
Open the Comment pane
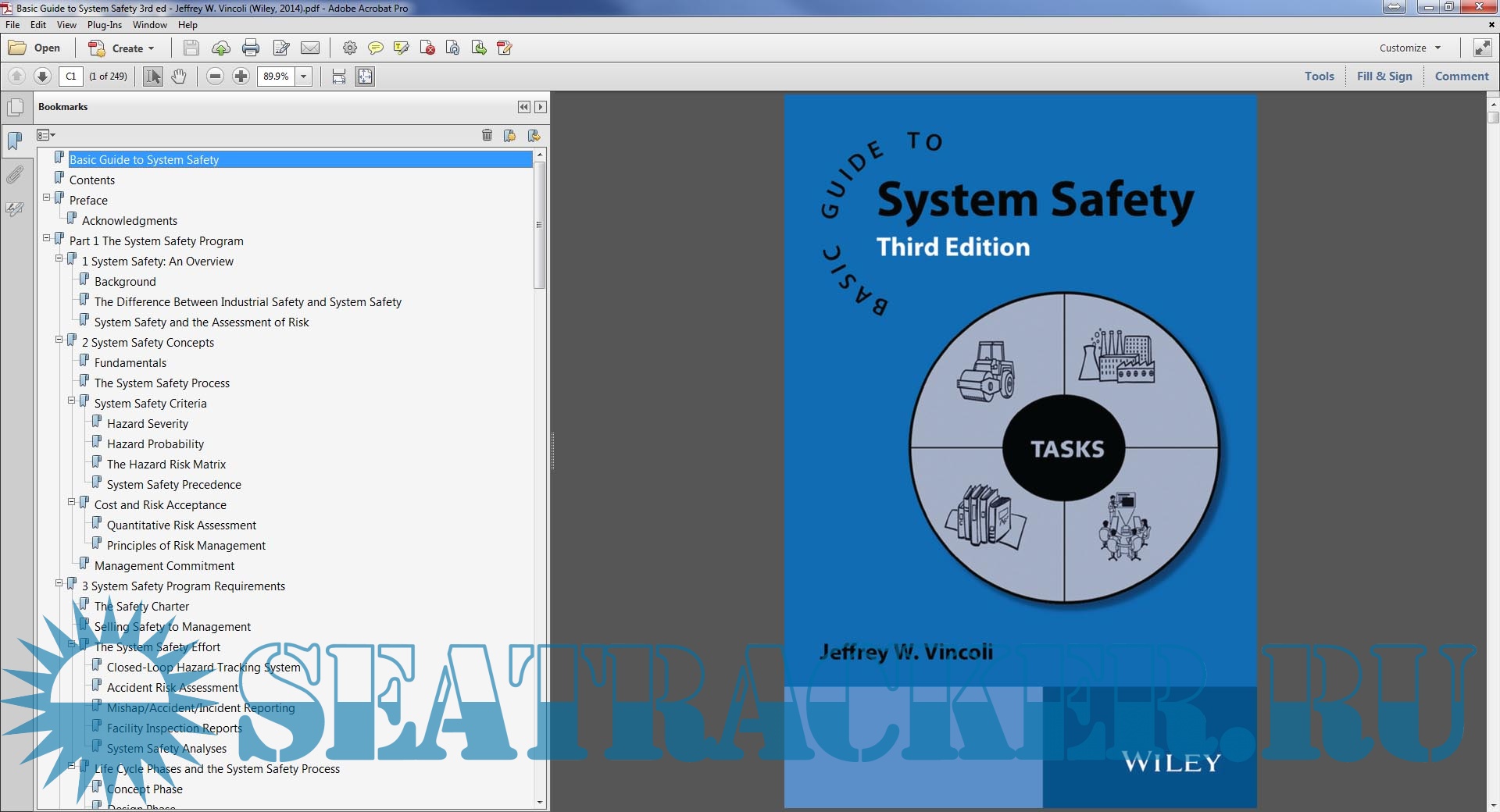tap(1462, 77)
